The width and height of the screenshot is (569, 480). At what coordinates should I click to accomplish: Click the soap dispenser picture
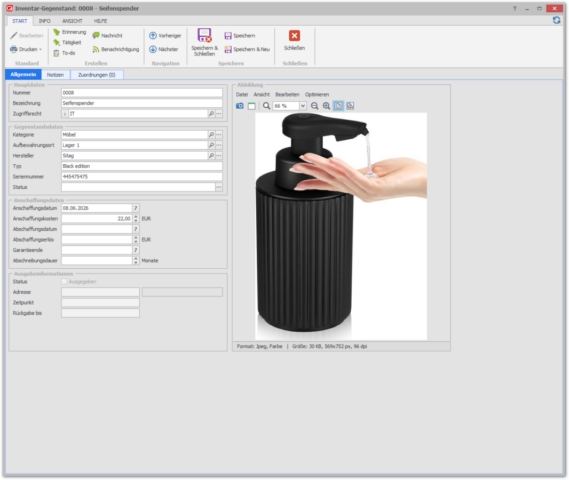point(341,226)
